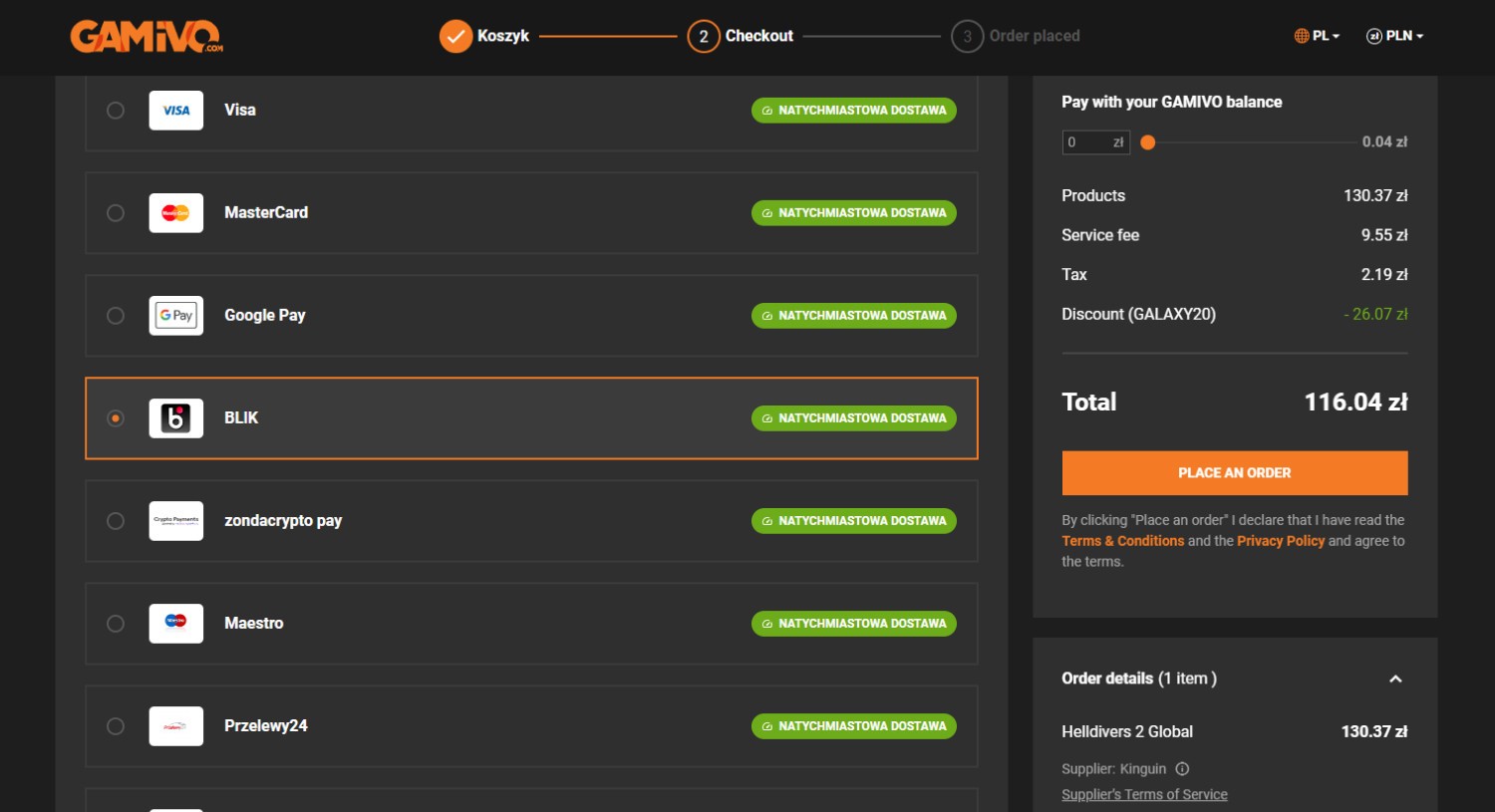This screenshot has width=1495, height=812.
Task: Click BLIK's Natychmiastowa Dostawa badge
Action: point(854,418)
